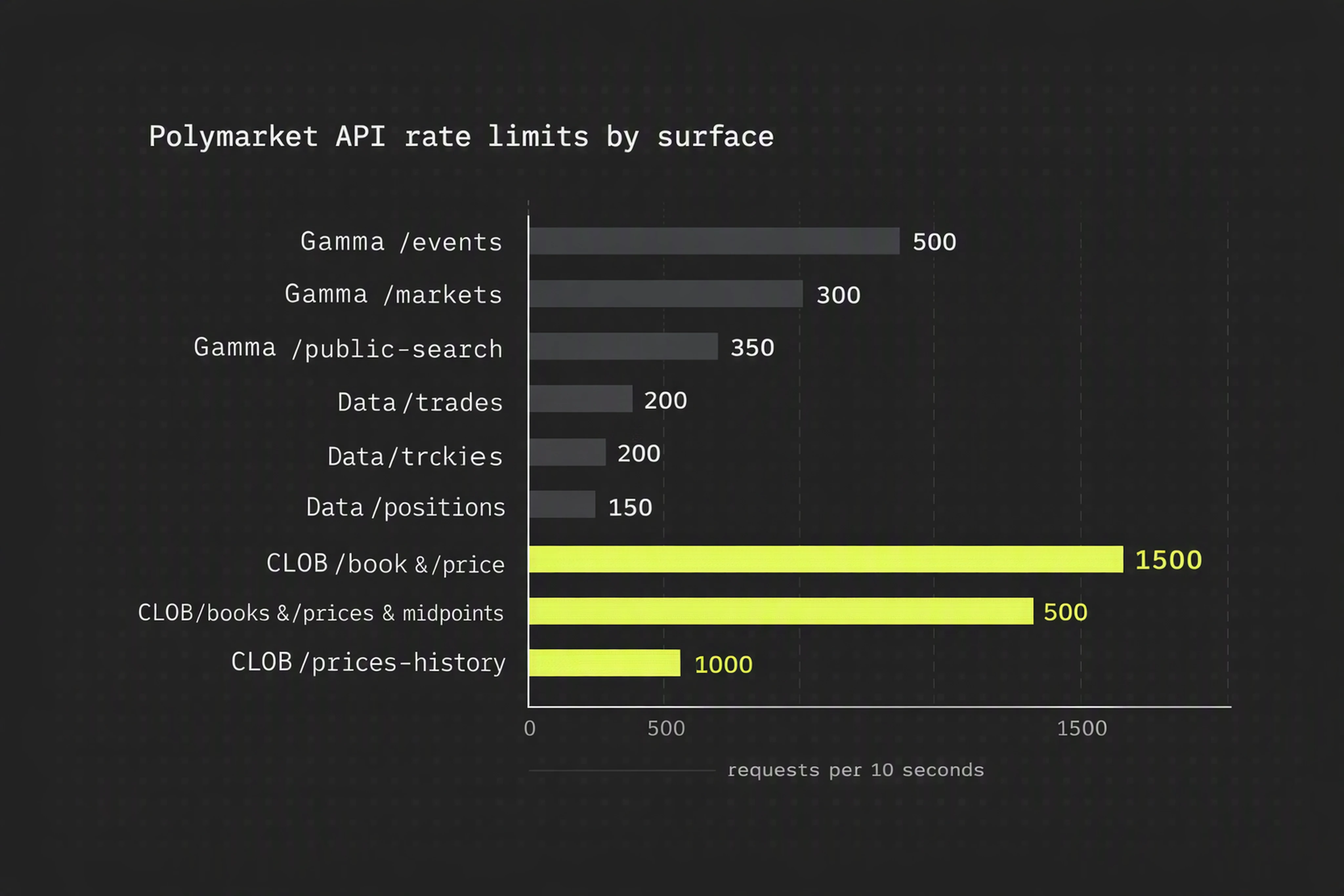Click the yellow value 1000

[724, 665]
